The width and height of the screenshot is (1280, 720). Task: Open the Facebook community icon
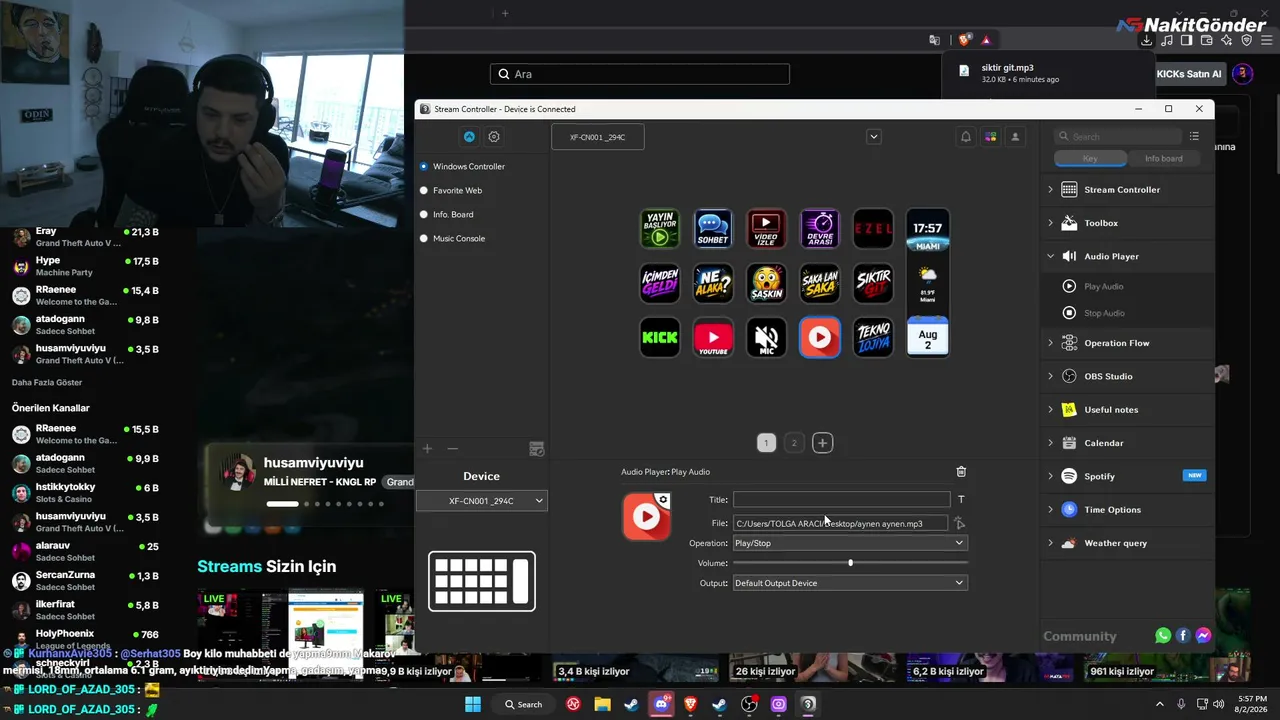point(1183,636)
